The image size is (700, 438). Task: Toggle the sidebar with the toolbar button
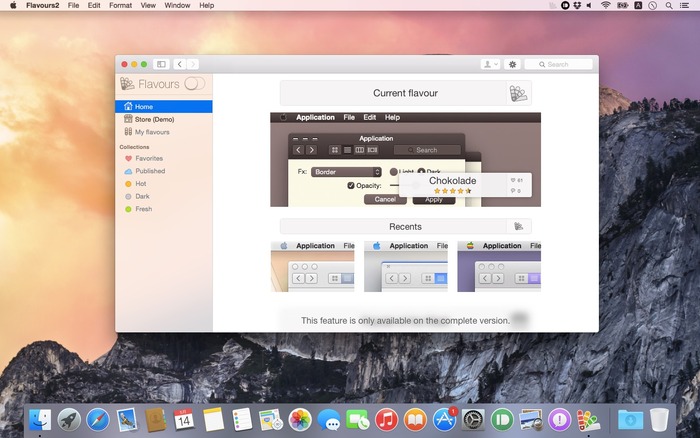coord(161,64)
